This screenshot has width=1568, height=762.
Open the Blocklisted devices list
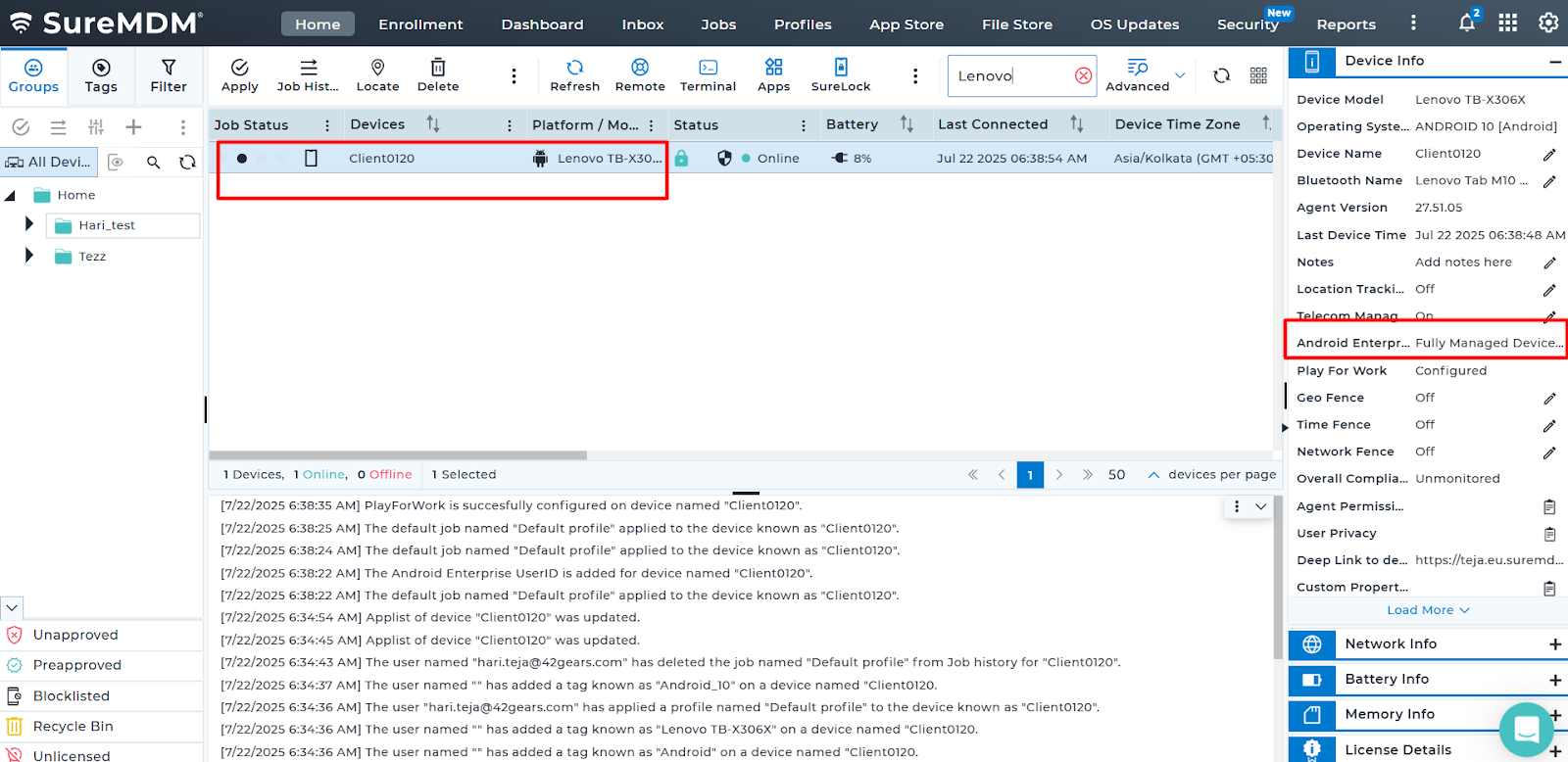click(x=72, y=695)
